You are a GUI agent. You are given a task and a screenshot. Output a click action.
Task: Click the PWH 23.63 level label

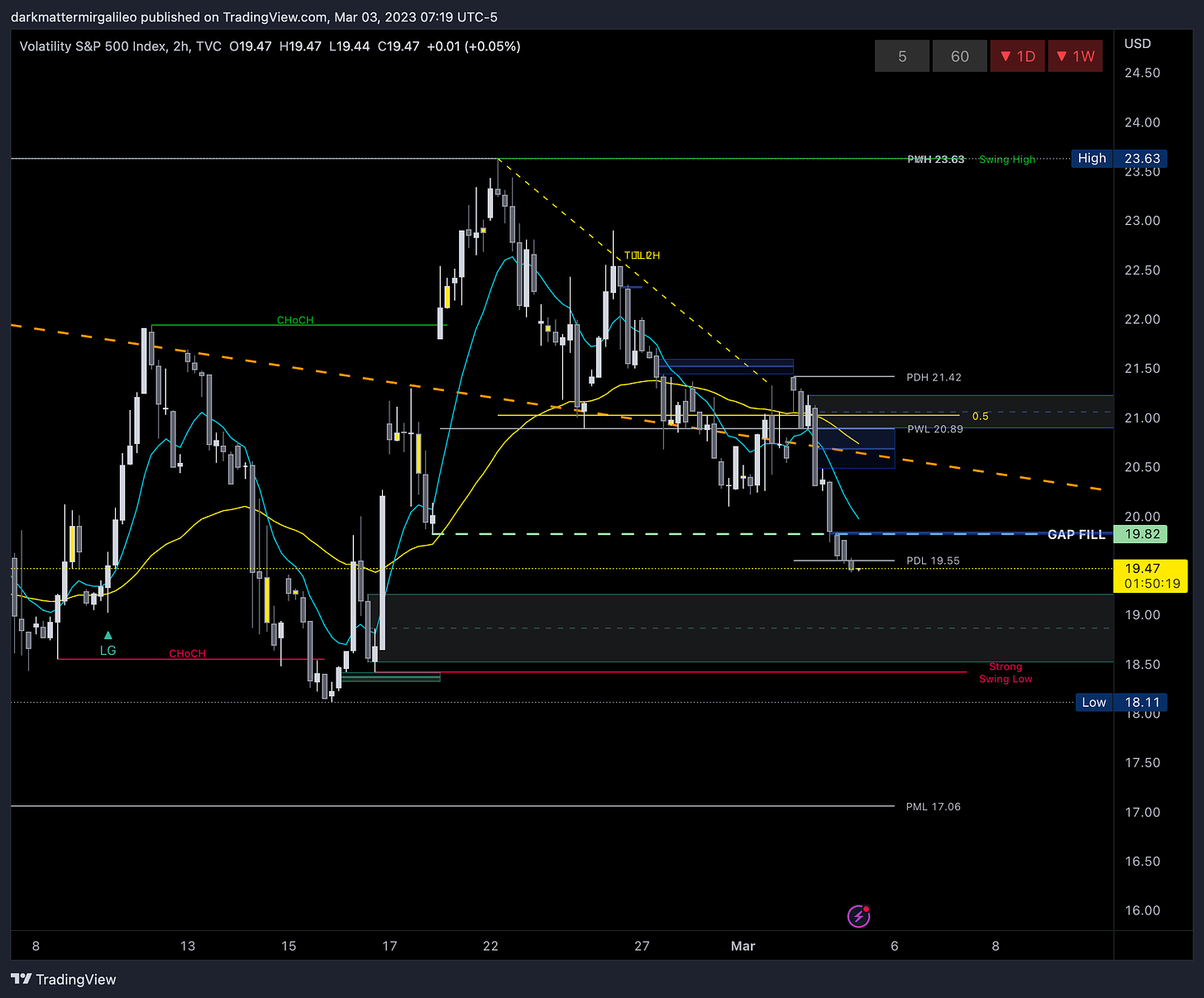[x=935, y=159]
